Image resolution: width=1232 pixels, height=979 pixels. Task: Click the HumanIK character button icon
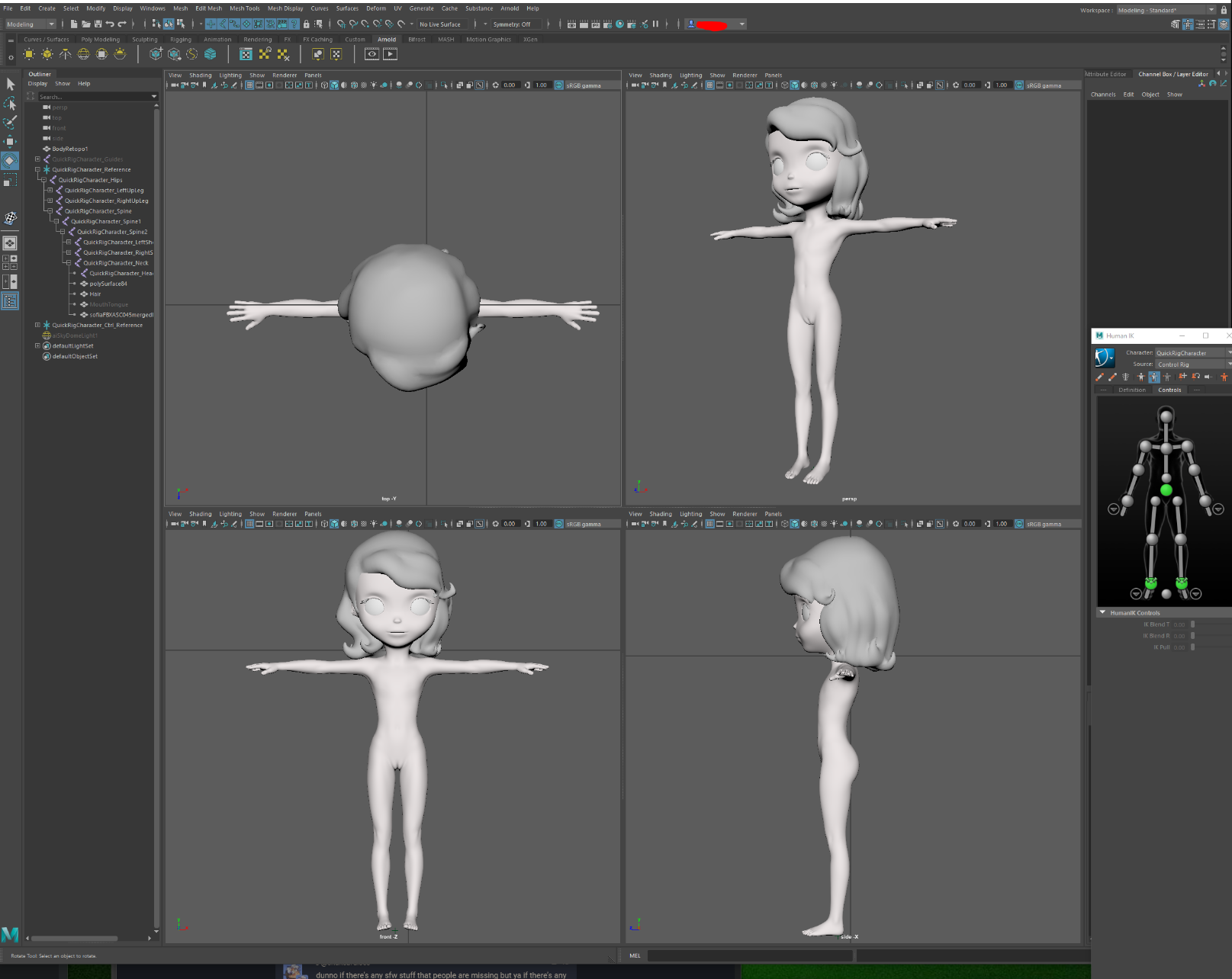pyautogui.click(x=1105, y=358)
